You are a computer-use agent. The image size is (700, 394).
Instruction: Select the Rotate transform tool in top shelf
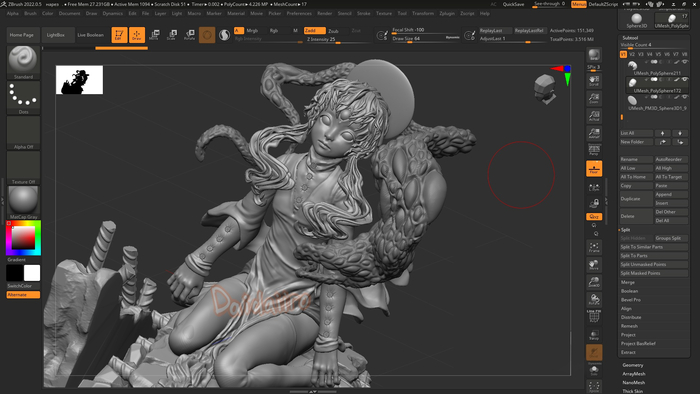(x=189, y=35)
